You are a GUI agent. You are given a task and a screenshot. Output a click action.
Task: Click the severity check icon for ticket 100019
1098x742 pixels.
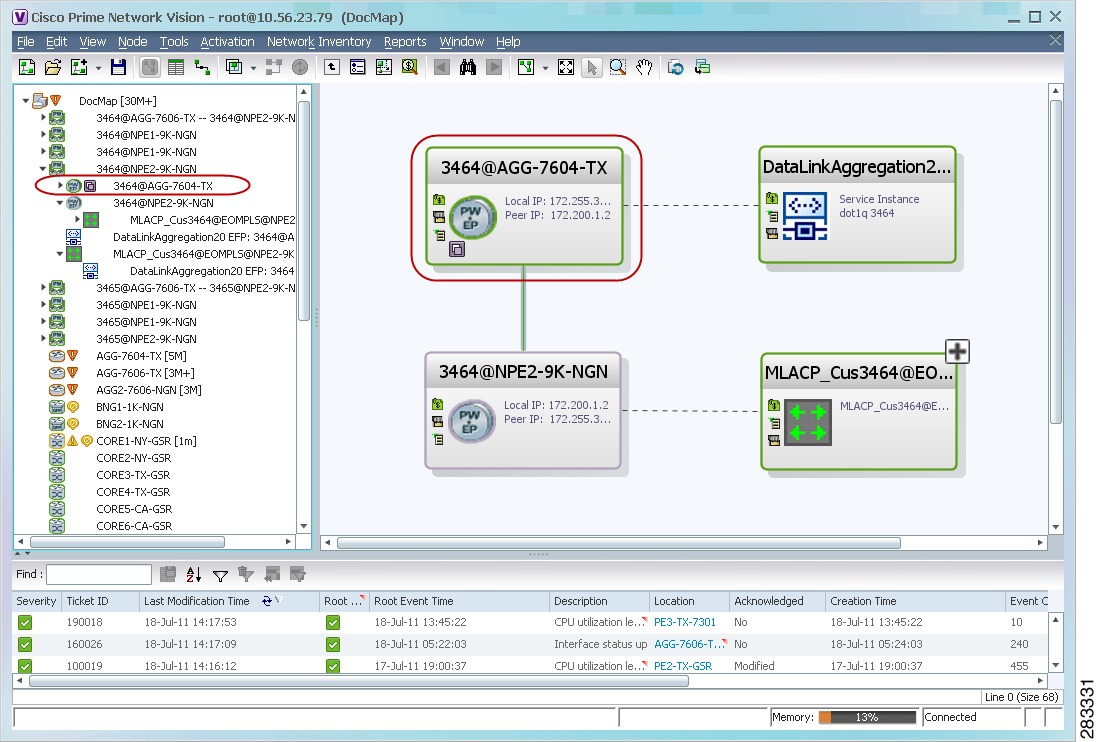pyautogui.click(x=25, y=666)
